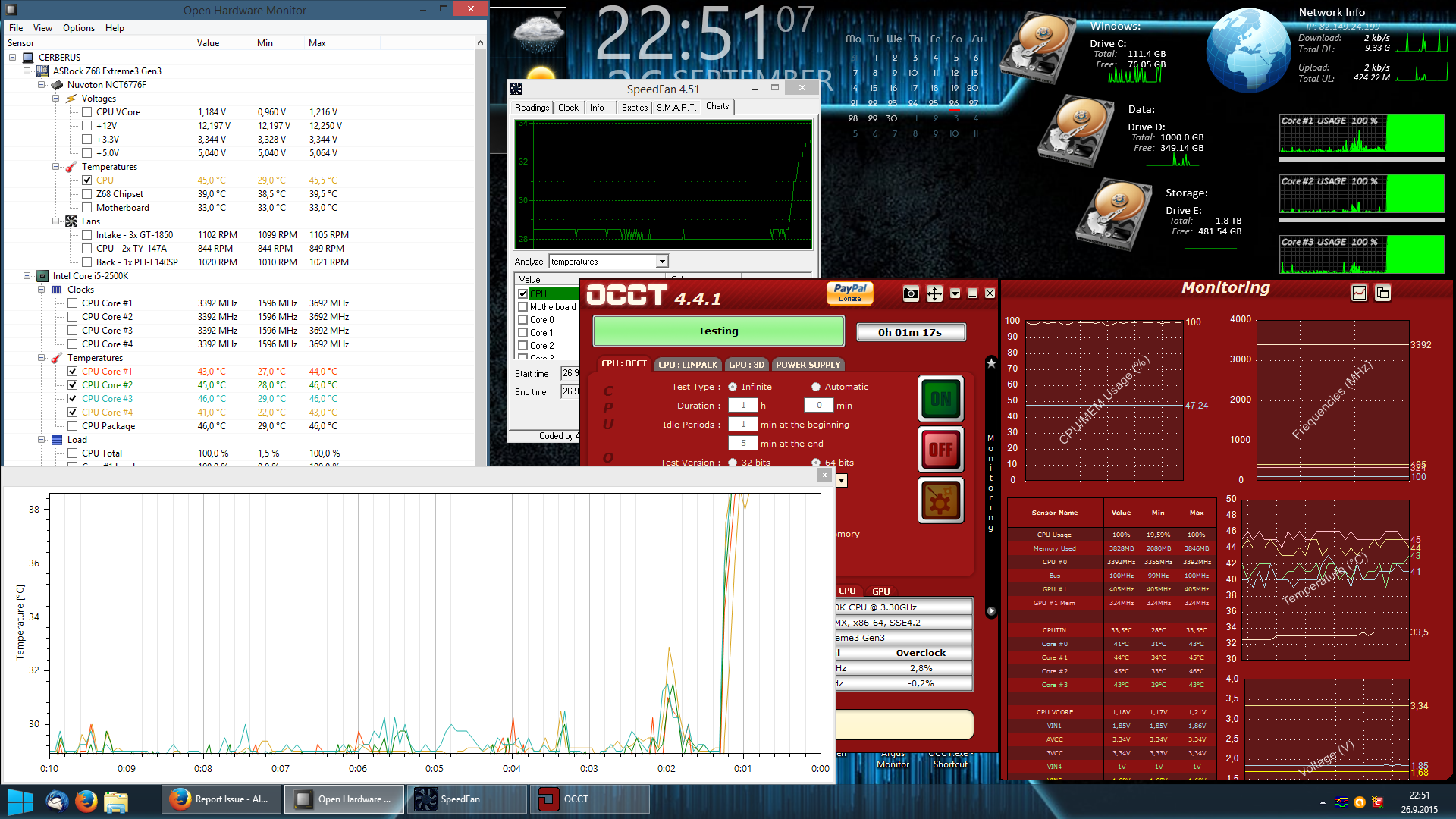
Task: Click the PayPal Donate button
Action: [x=850, y=293]
